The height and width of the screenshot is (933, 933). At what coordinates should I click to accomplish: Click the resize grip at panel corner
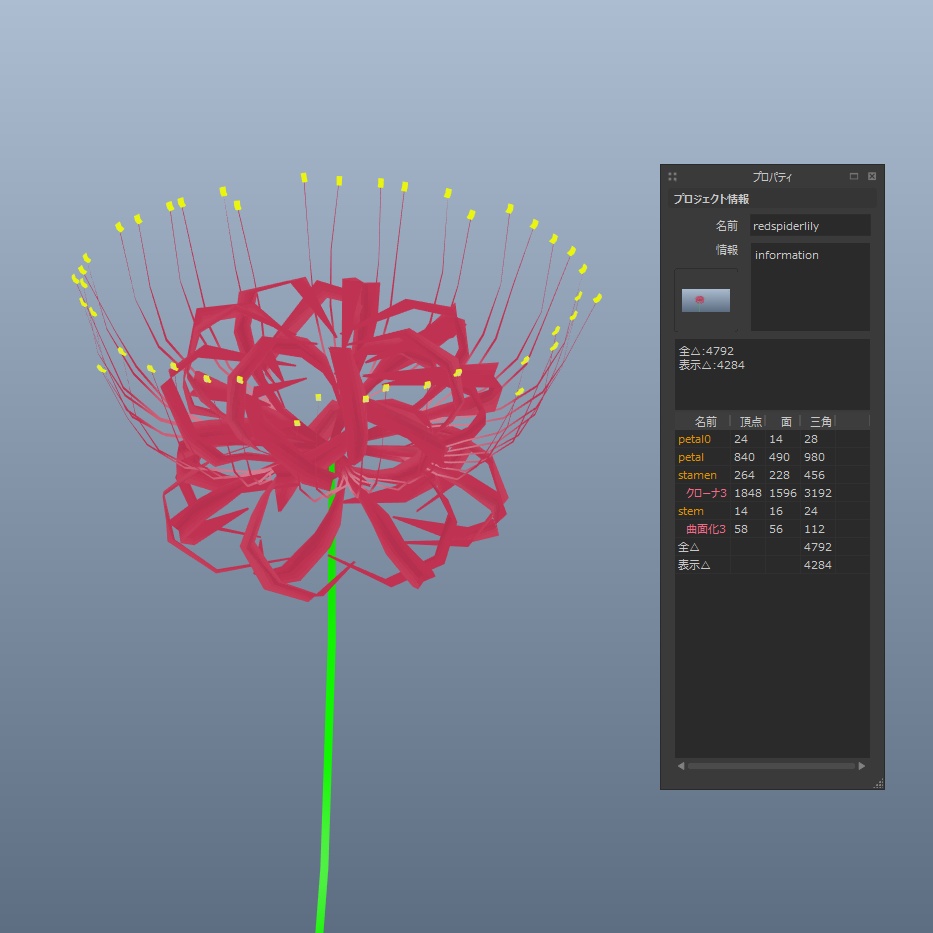tap(878, 781)
